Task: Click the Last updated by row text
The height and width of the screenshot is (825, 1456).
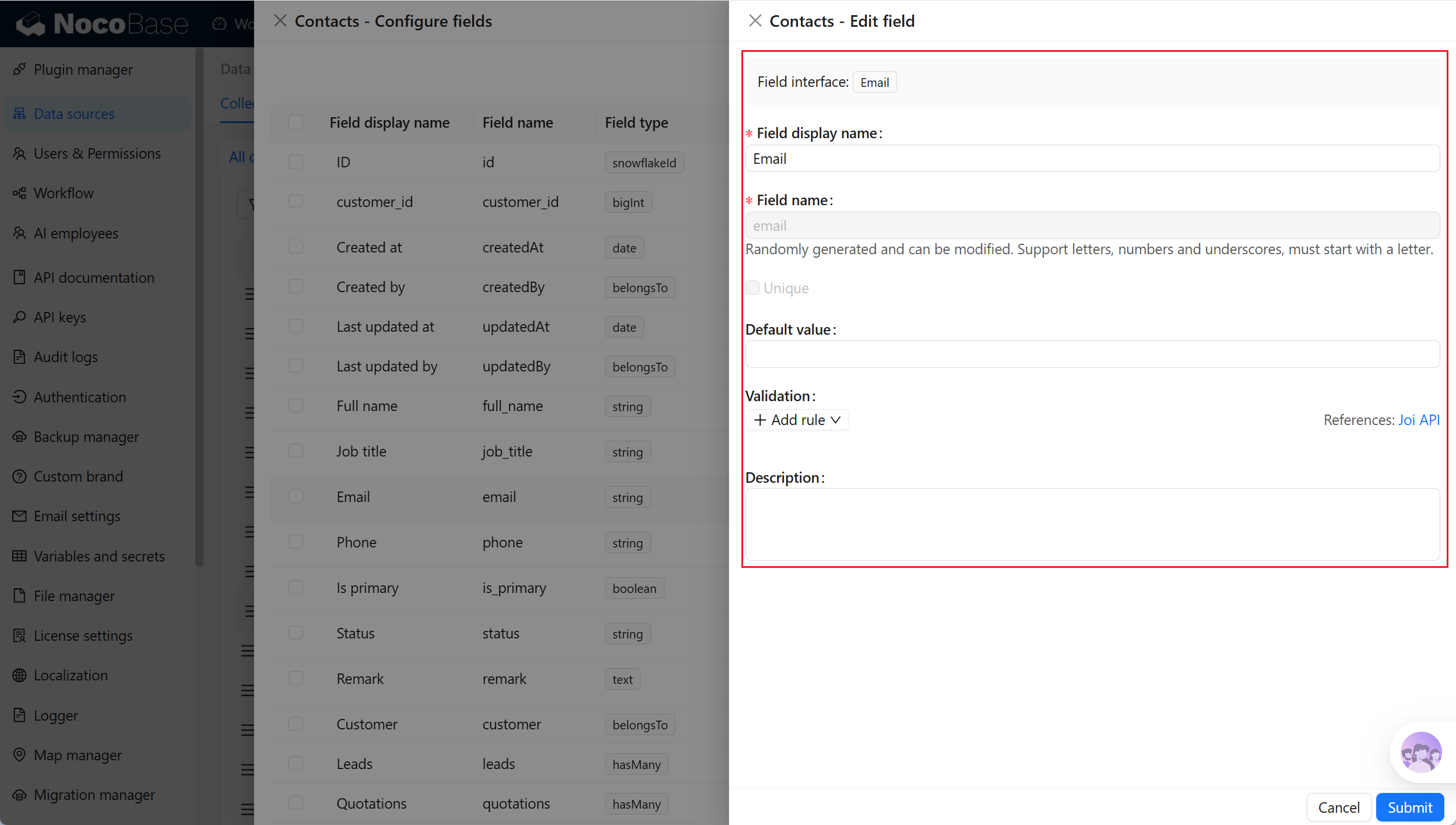Action: pyautogui.click(x=386, y=366)
